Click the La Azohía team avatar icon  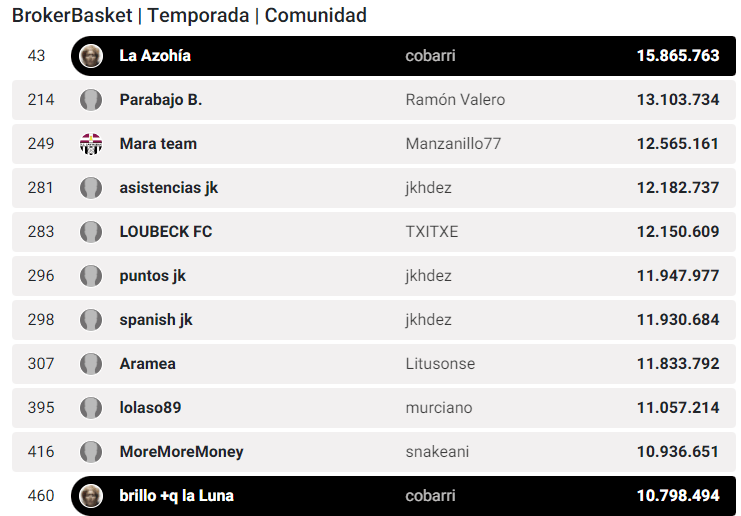(x=91, y=56)
